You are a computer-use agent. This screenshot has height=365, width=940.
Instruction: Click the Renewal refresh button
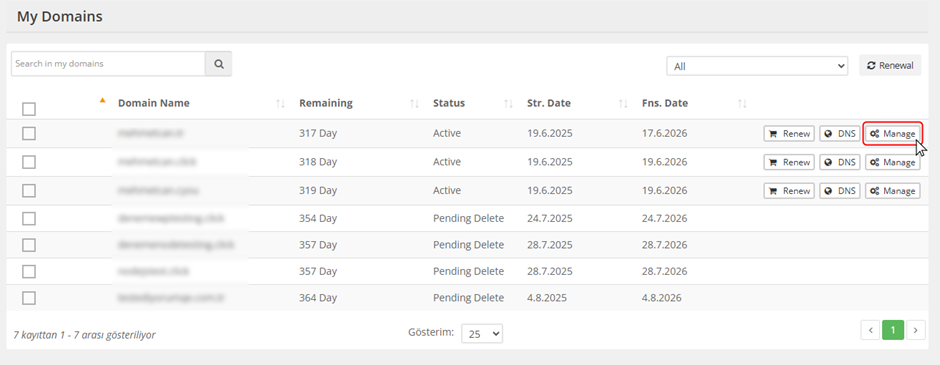coord(890,65)
